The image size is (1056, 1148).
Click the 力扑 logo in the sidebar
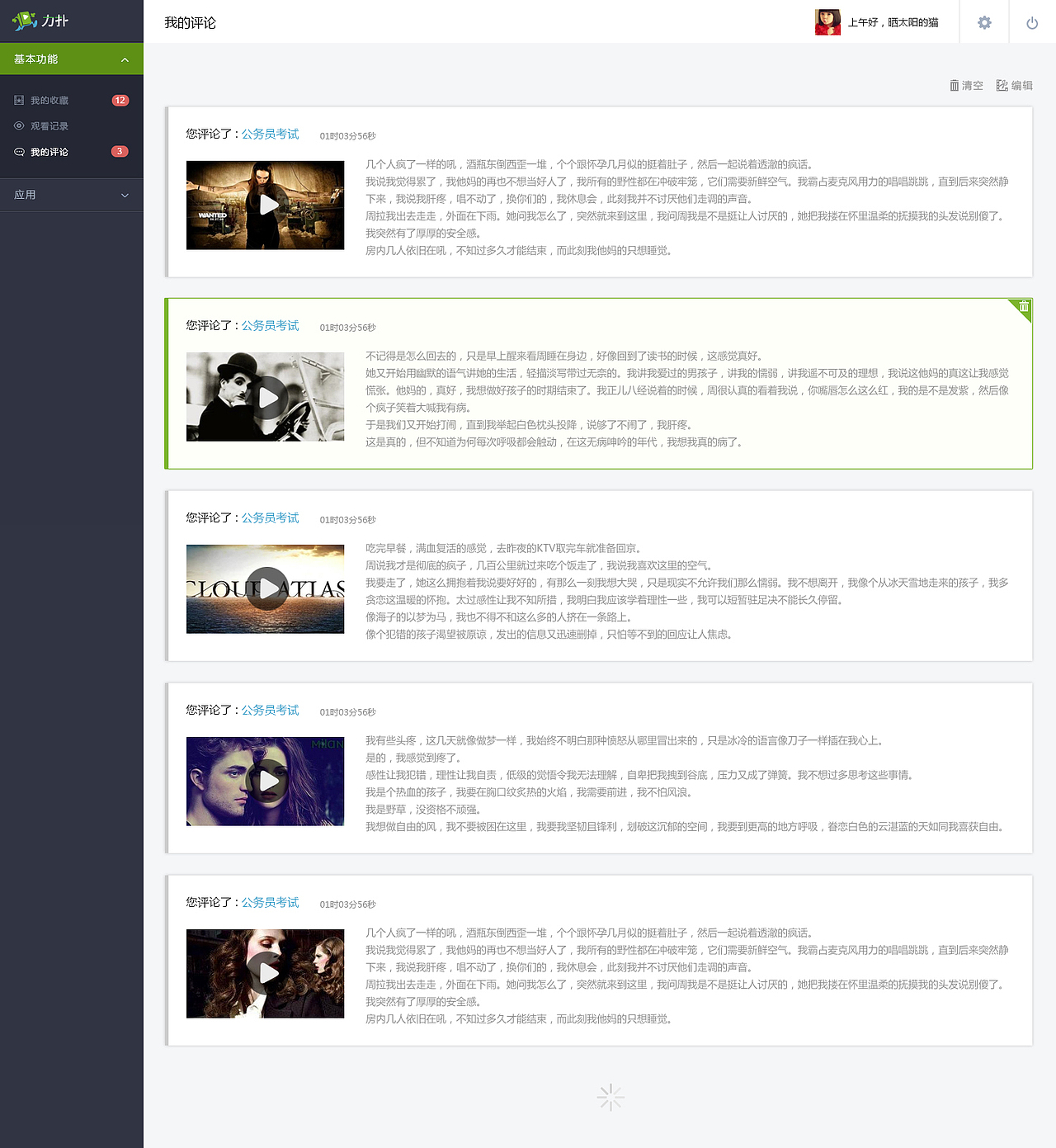(40, 21)
